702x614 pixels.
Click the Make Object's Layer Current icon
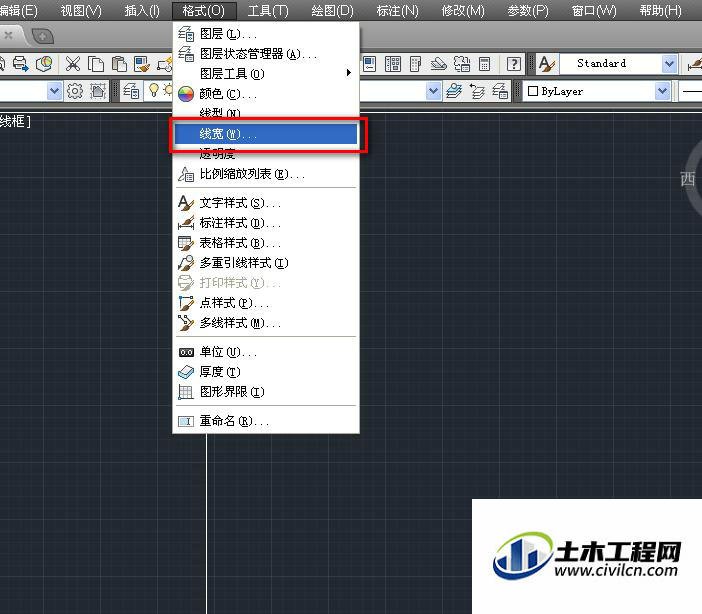[x=454, y=91]
